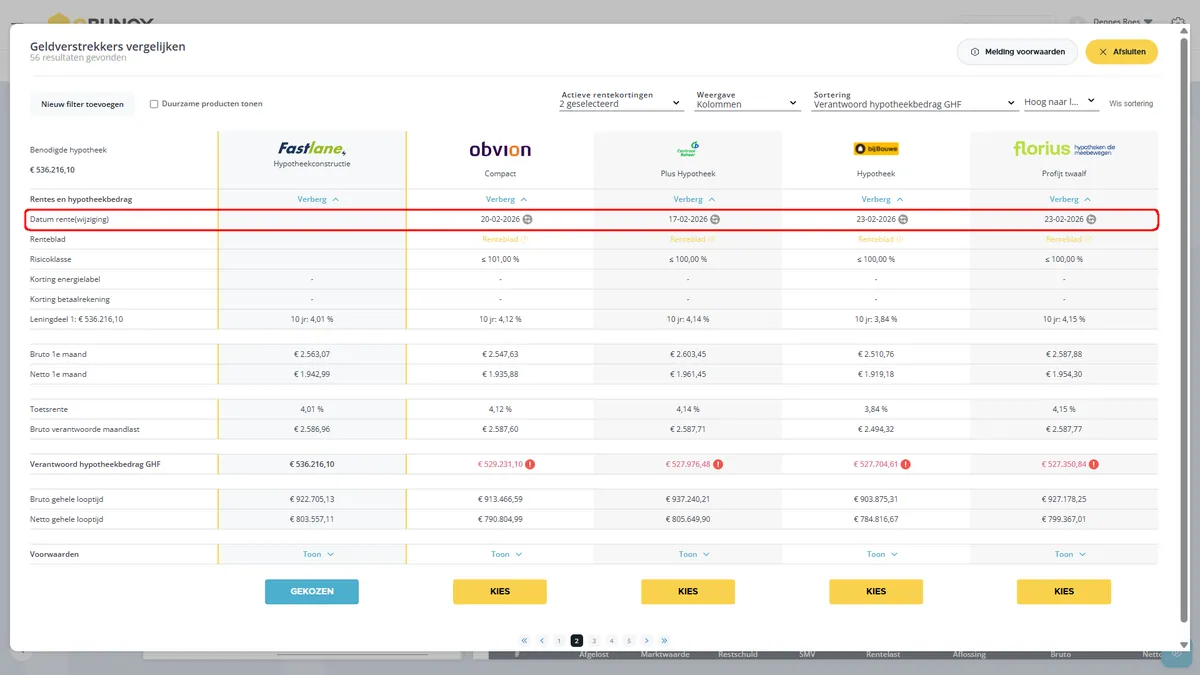Viewport: 1200px width, 675px height.
Task: Click the red warning icon next to € 529.231,10
Action: click(x=530, y=464)
